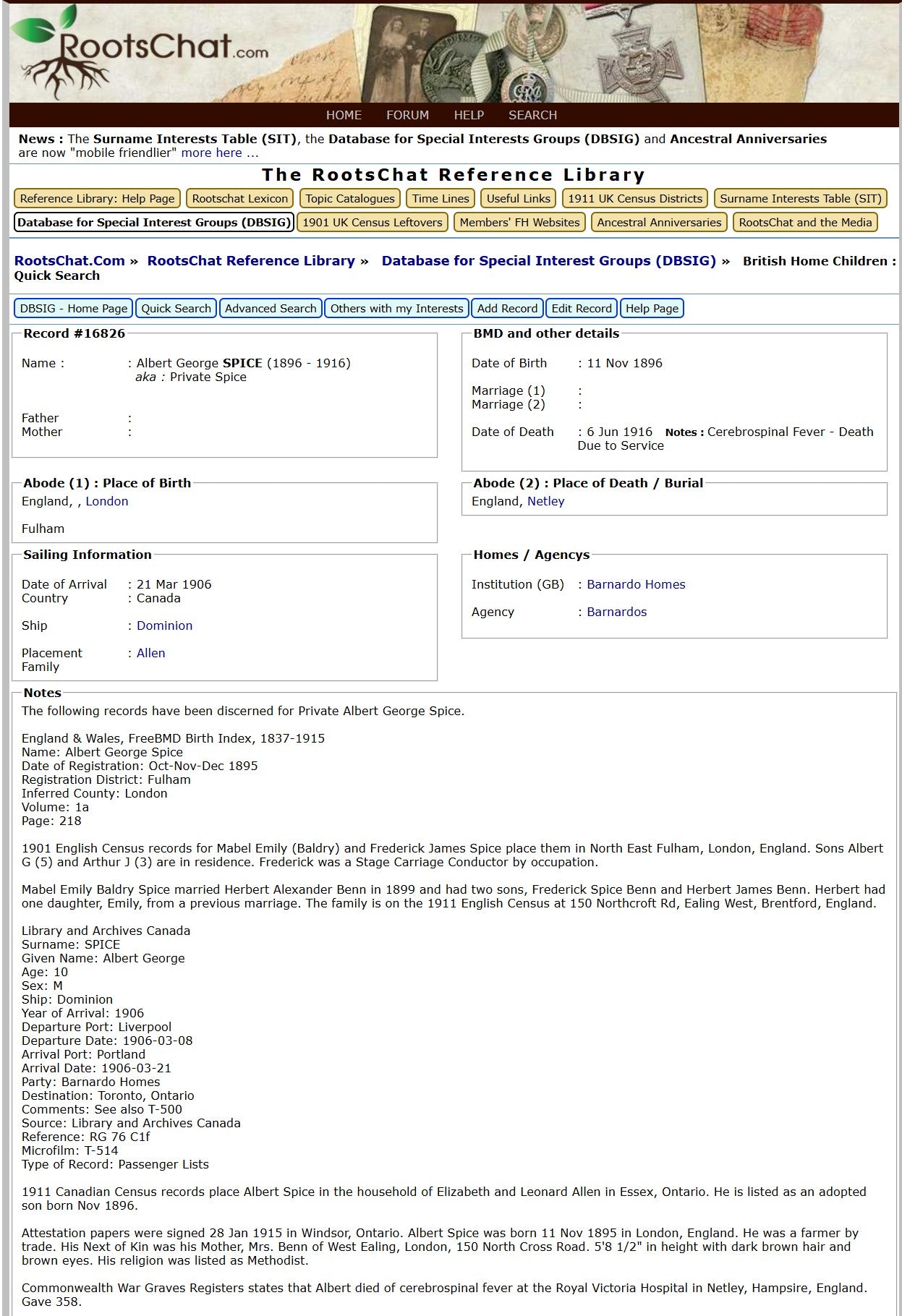Switch to the Advanced Search tab
Image resolution: width=902 pixels, height=1316 pixels.
[271, 308]
